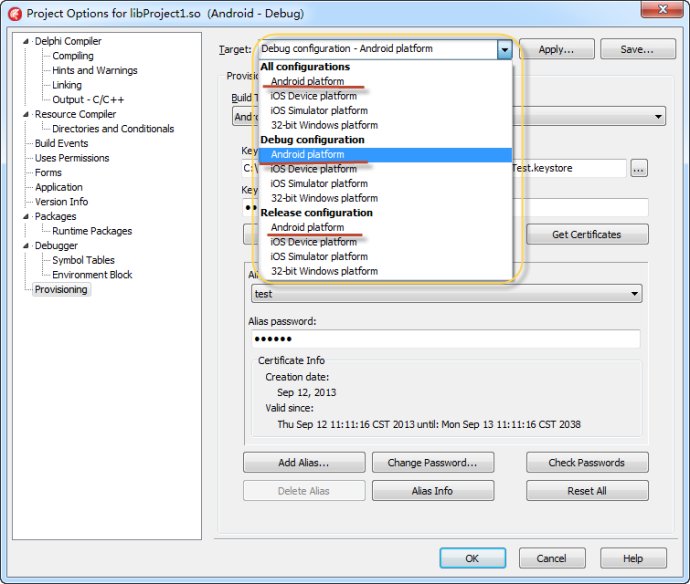
Task: Choose 32-bit Windows platform under Release configuration
Action: [x=324, y=271]
